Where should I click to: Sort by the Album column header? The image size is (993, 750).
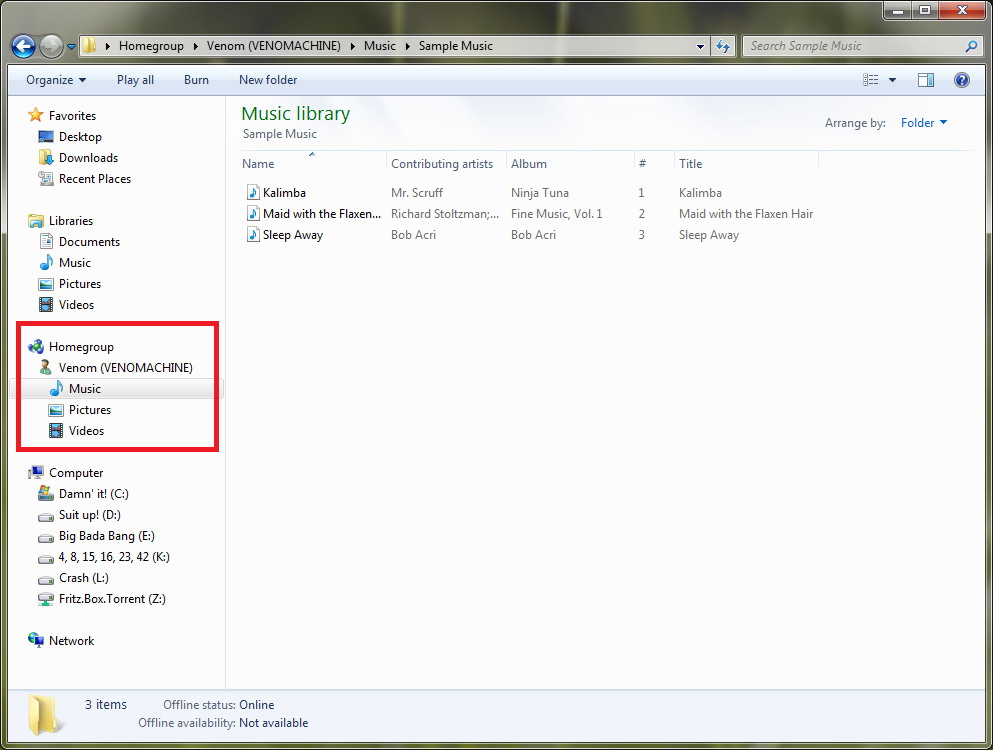coord(529,163)
